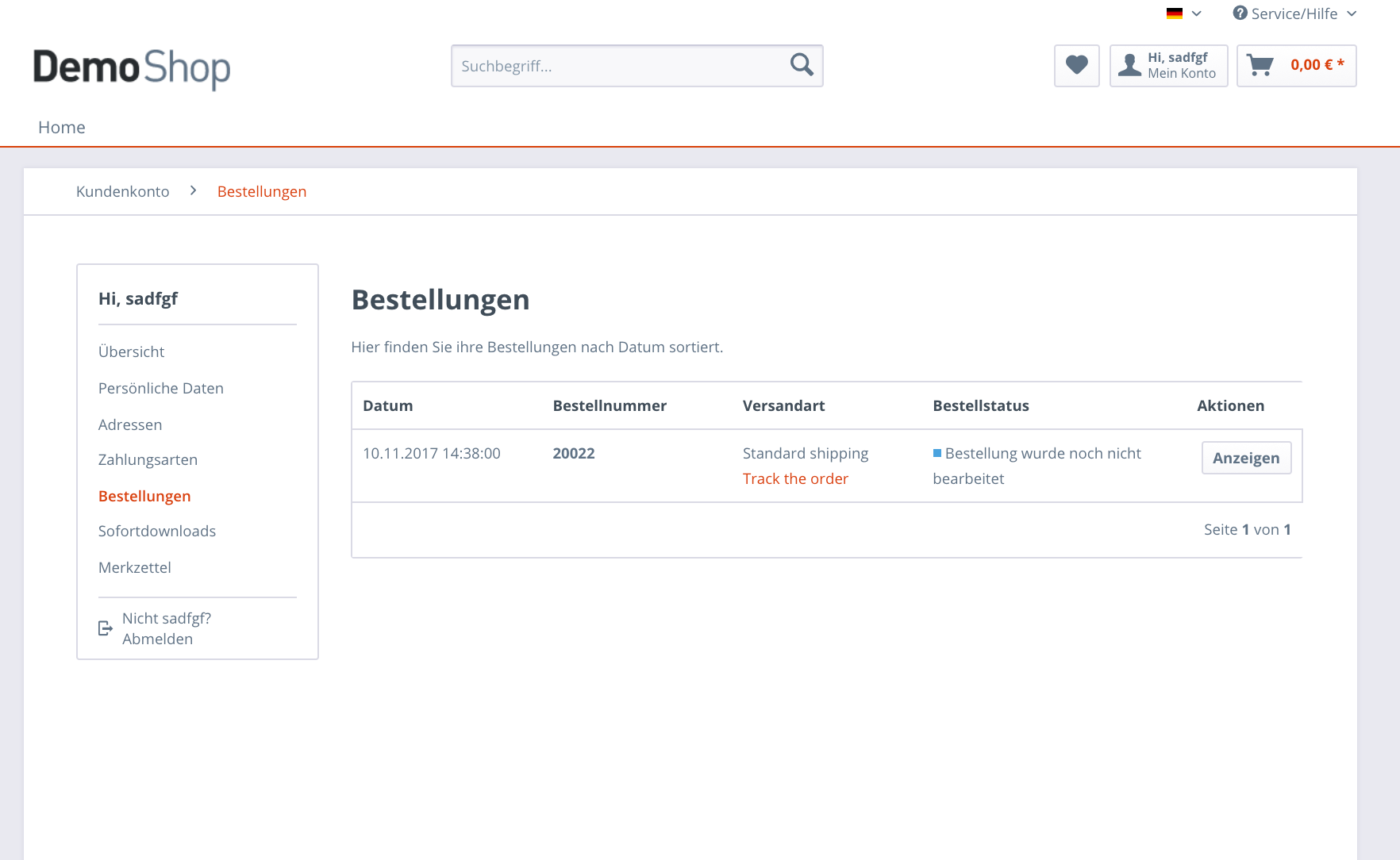Image resolution: width=1400 pixels, height=860 pixels.
Task: Open Zahlungsarten in account sidebar
Action: [x=148, y=459]
